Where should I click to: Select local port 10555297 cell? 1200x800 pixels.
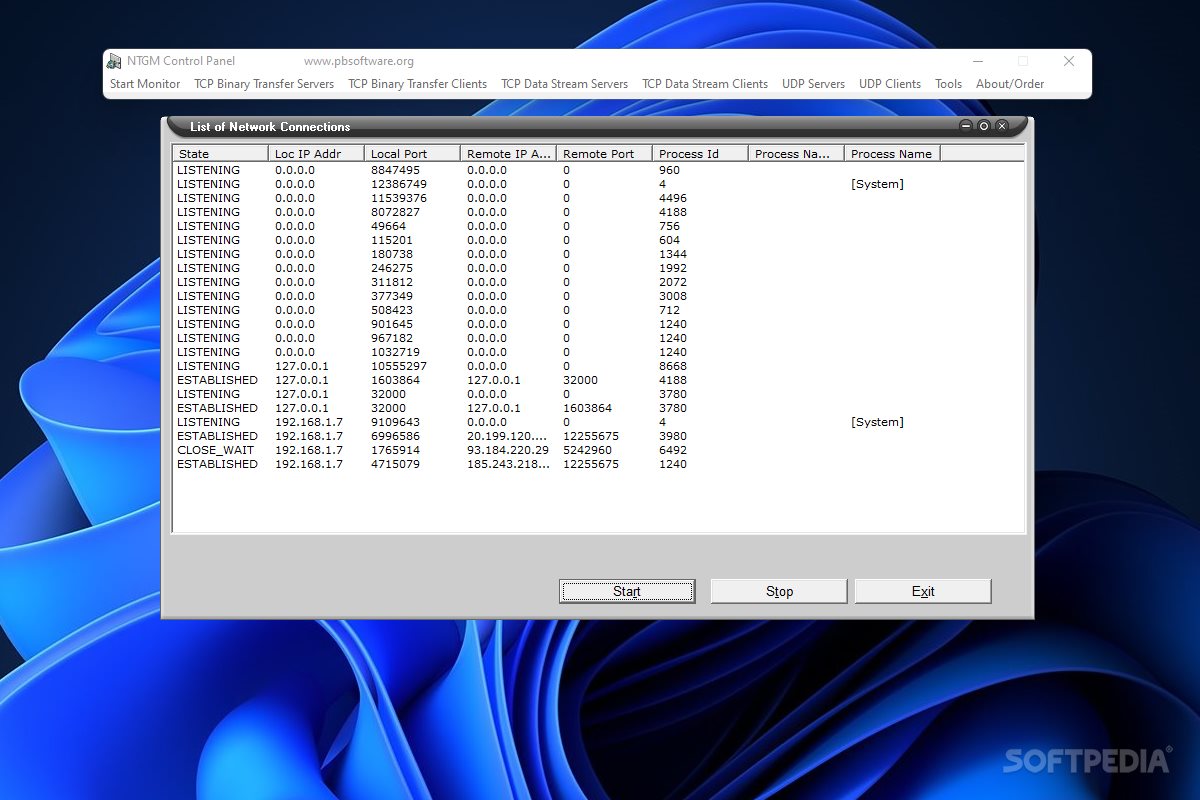click(398, 366)
